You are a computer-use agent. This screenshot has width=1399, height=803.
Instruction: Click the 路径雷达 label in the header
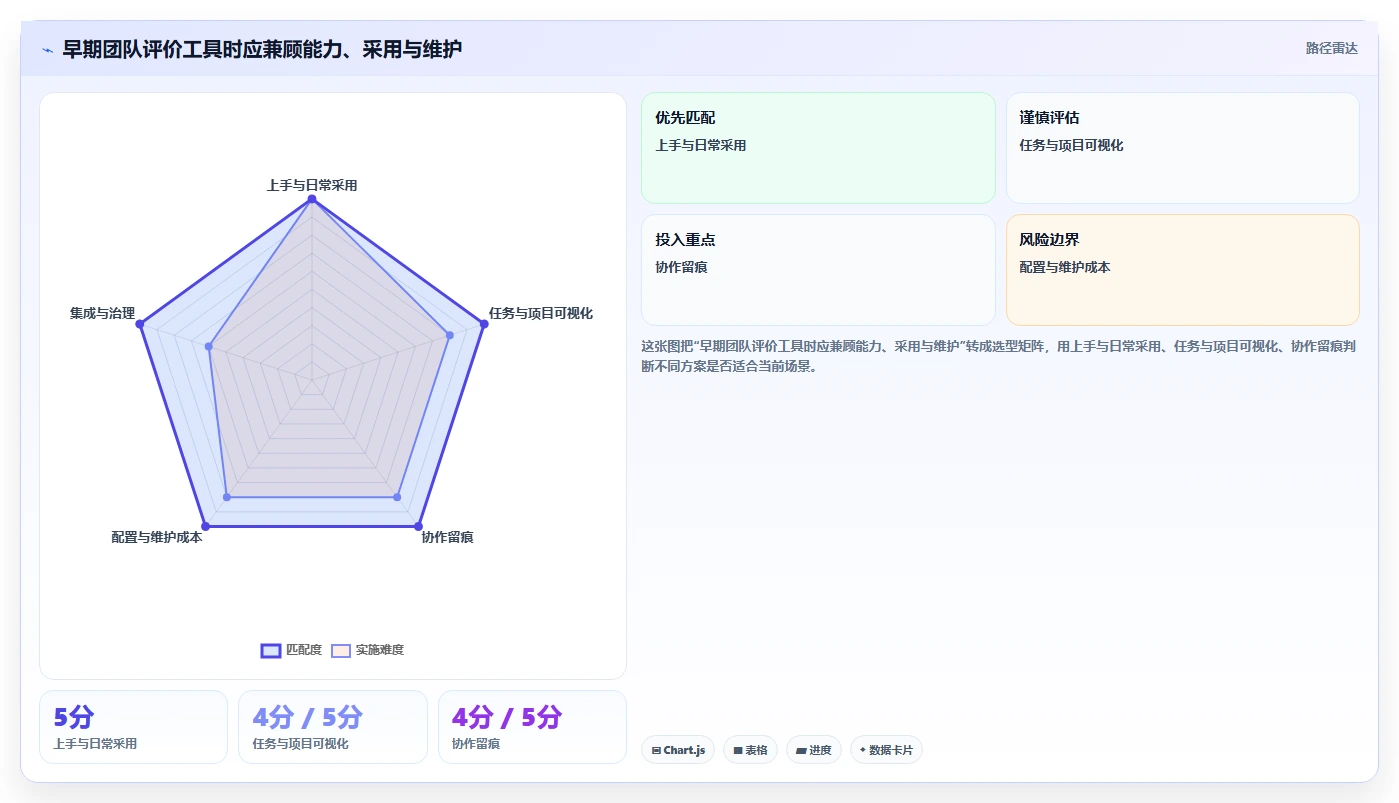1331,48
